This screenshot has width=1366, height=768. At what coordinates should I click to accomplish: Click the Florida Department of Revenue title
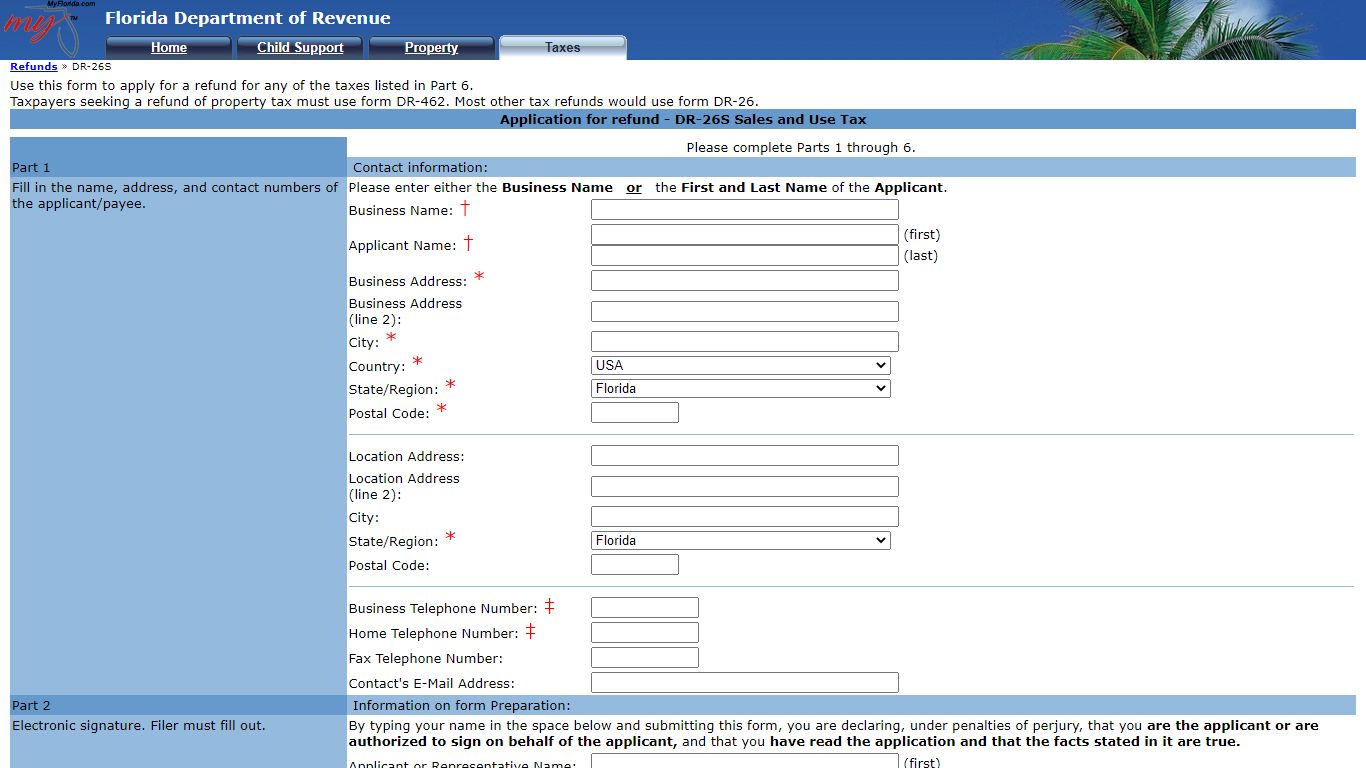[x=248, y=18]
